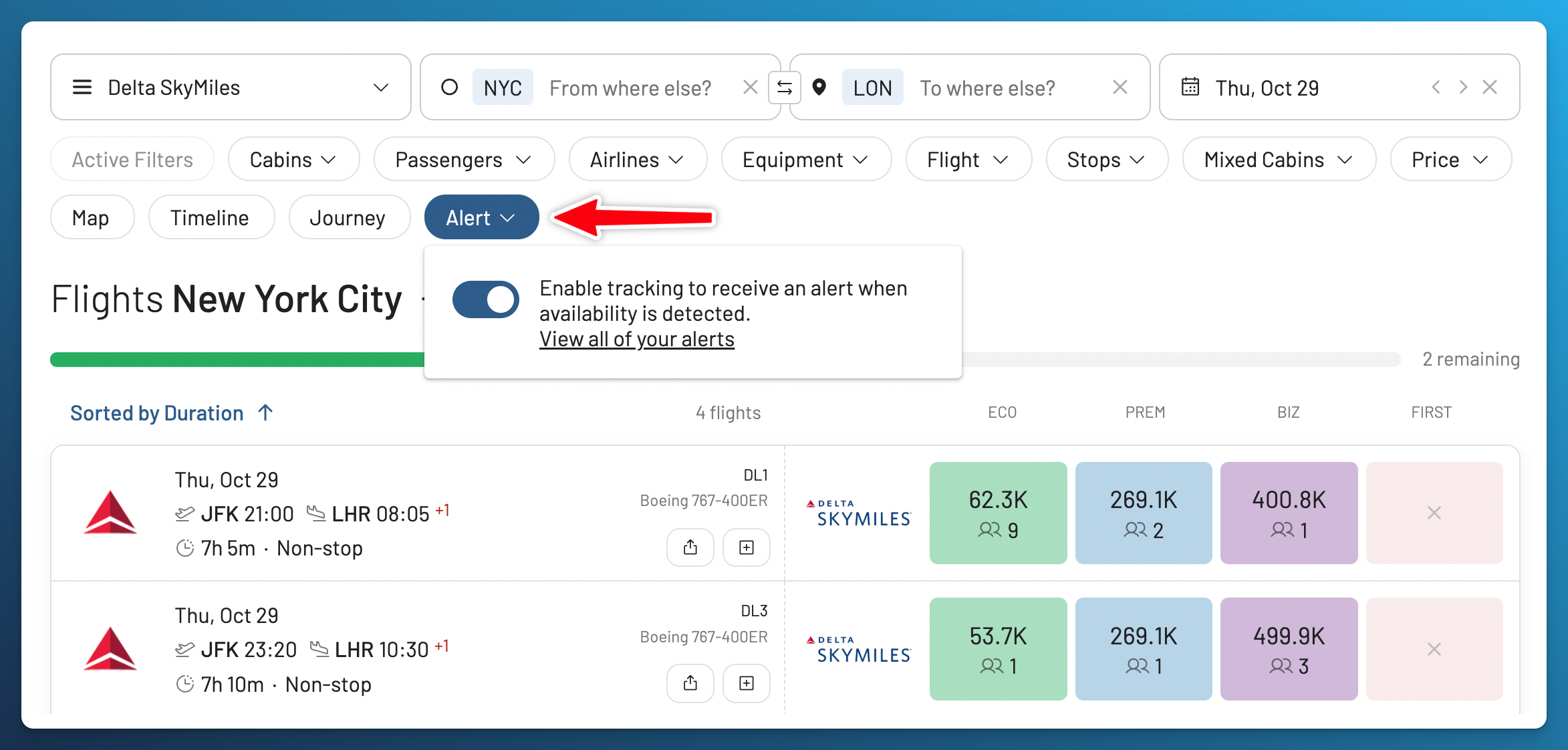Screen dimensions: 1568x750
Task: Open View all of your alerts link
Action: point(637,339)
